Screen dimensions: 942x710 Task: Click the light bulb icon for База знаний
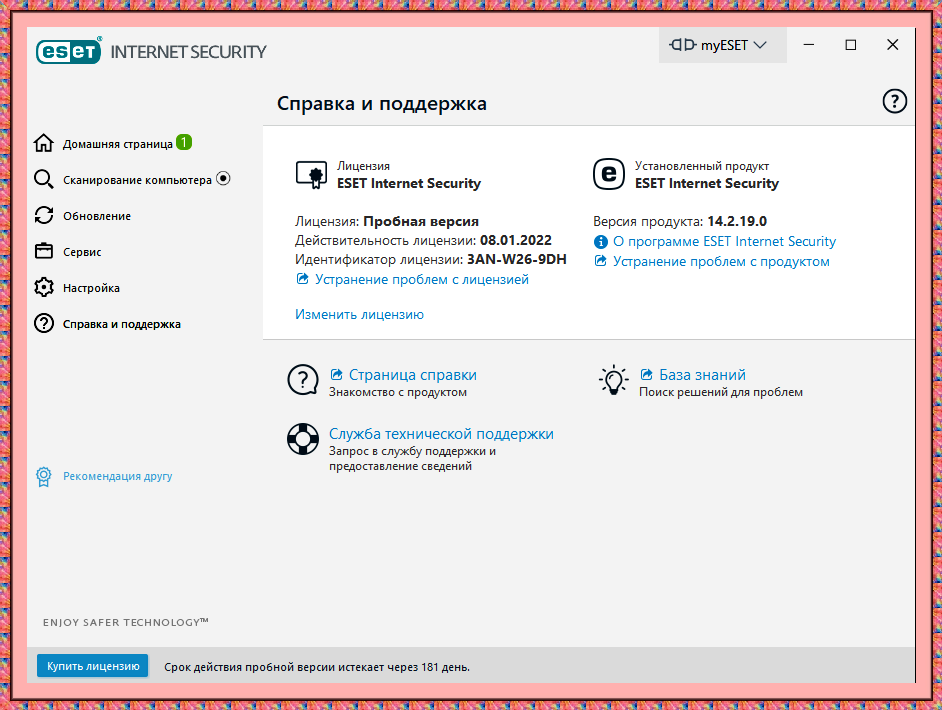(613, 380)
